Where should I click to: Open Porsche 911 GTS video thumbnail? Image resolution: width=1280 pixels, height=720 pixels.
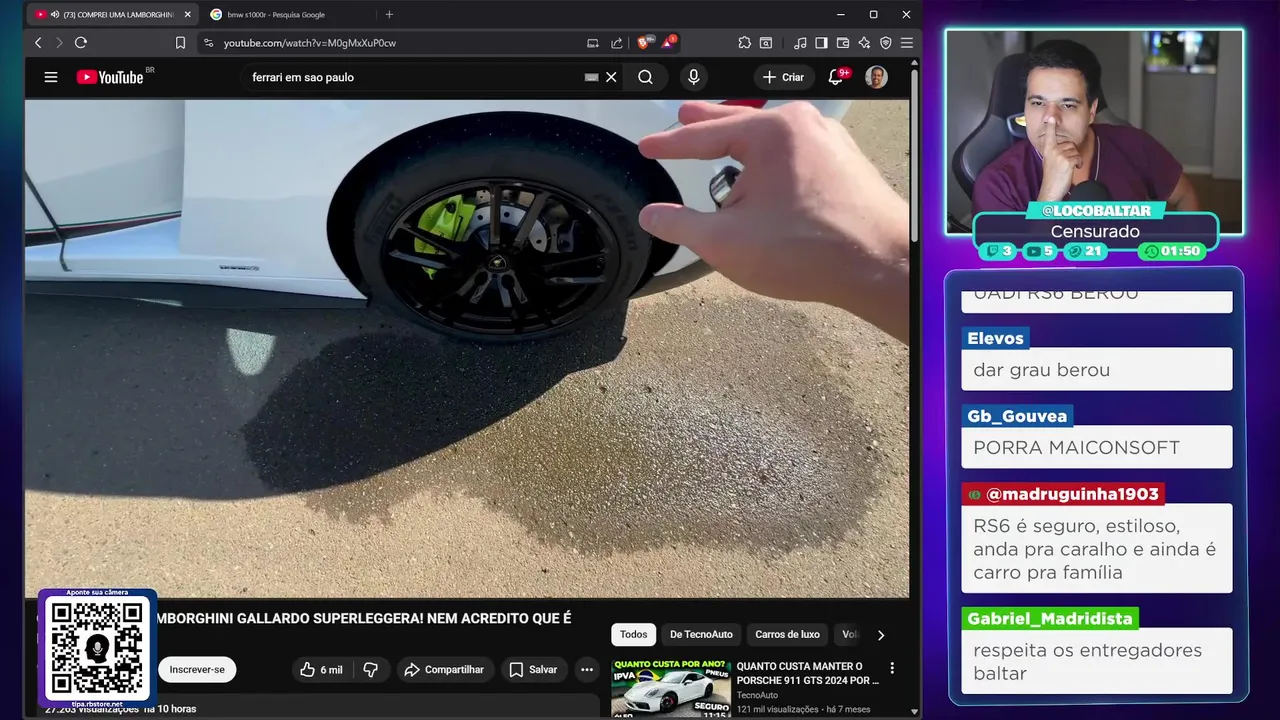671,687
